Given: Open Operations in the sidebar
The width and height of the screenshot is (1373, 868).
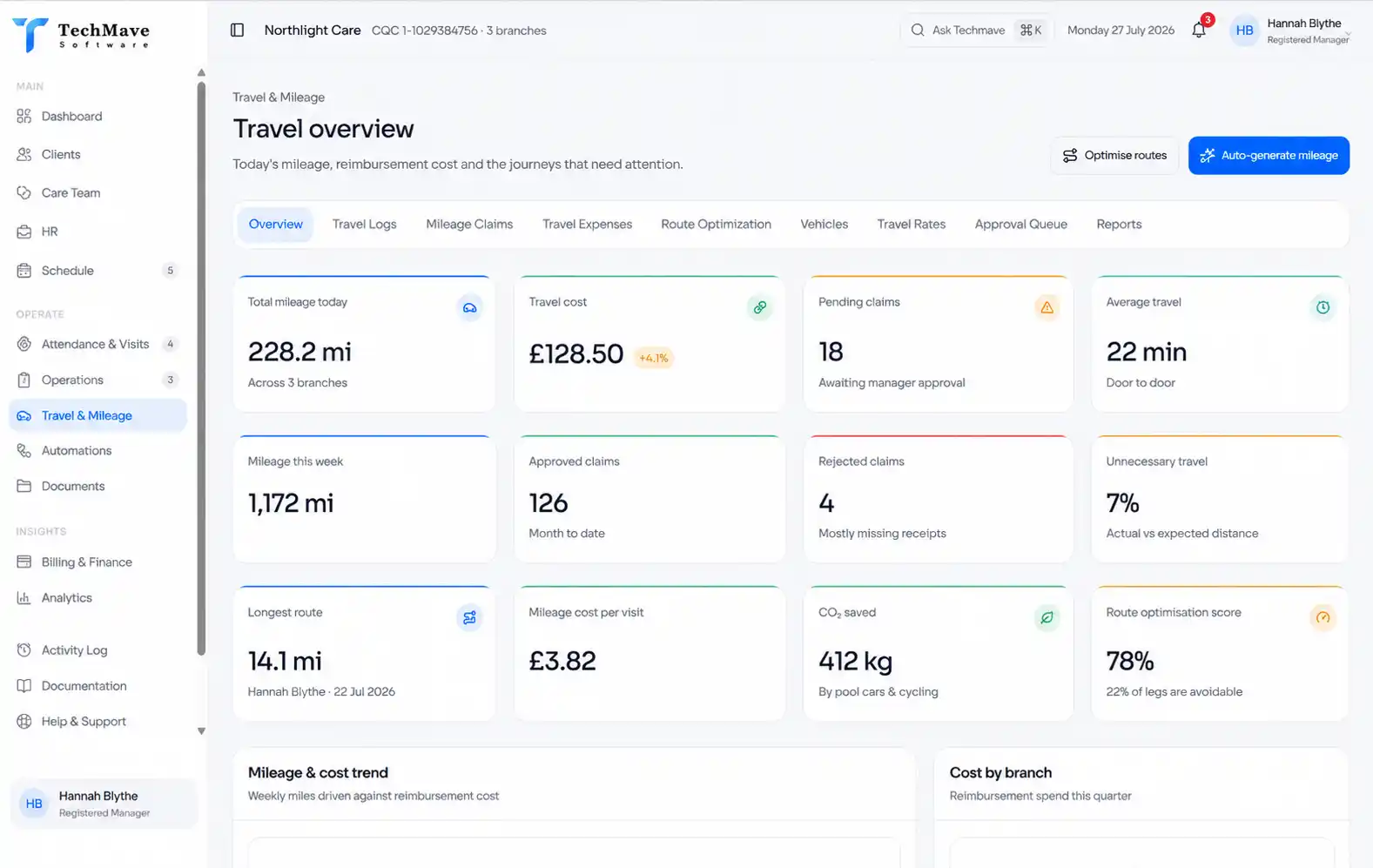Looking at the screenshot, I should pos(98,380).
